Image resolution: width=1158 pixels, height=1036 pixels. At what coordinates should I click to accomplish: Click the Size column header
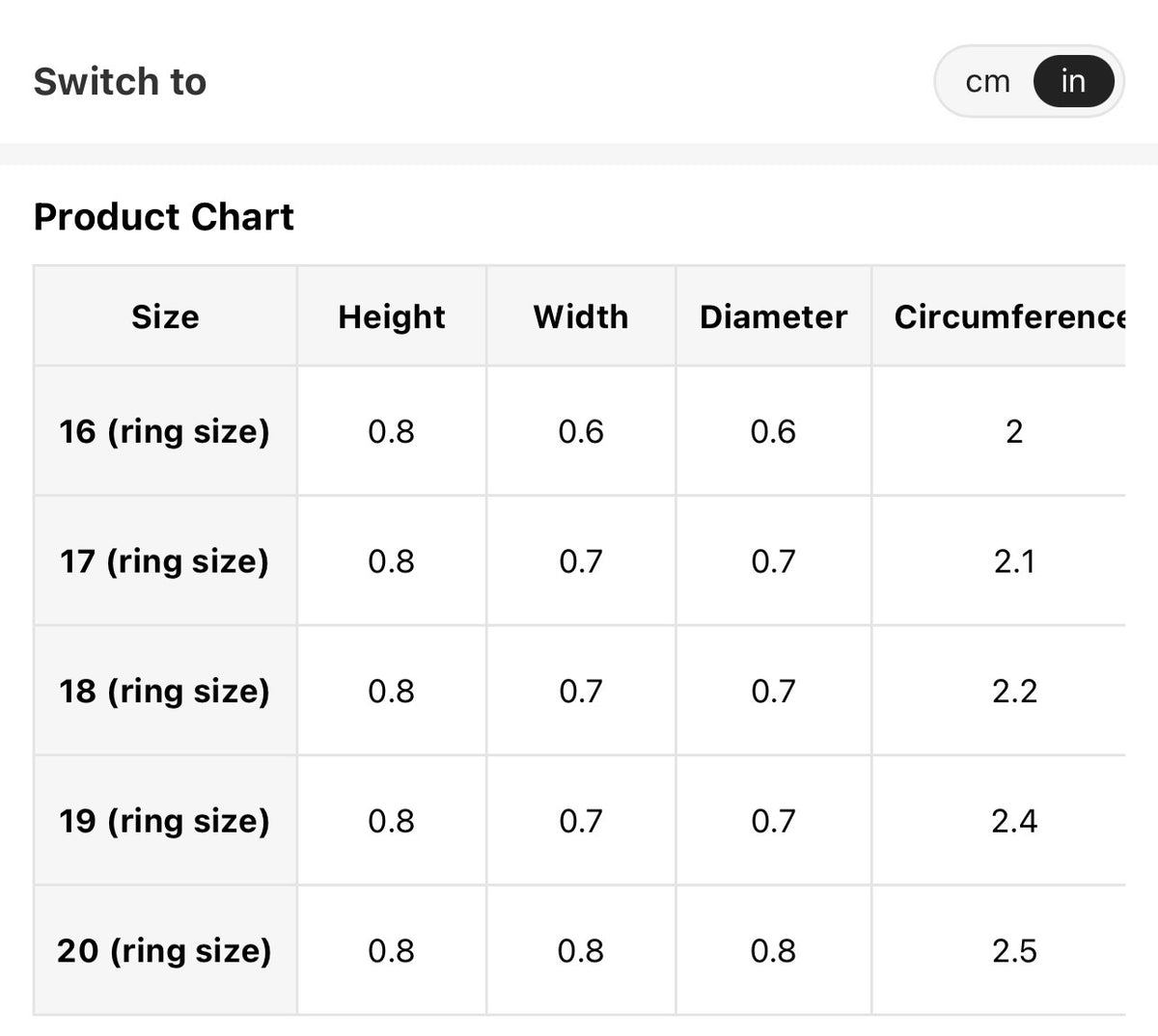[x=165, y=316]
